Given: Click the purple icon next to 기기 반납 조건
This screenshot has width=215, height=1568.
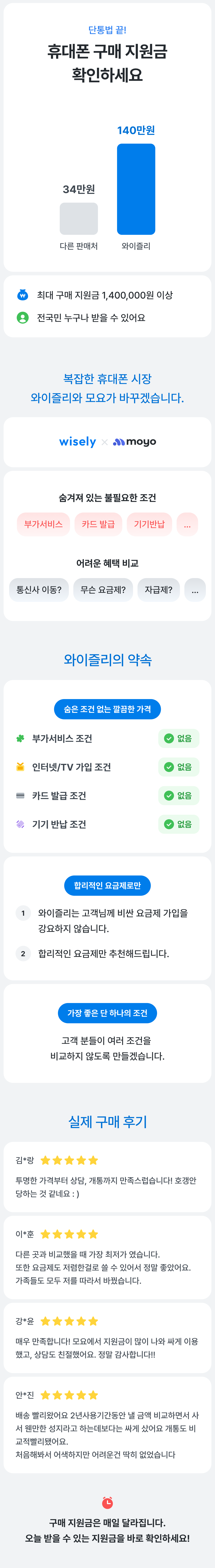Looking at the screenshot, I should [20, 824].
